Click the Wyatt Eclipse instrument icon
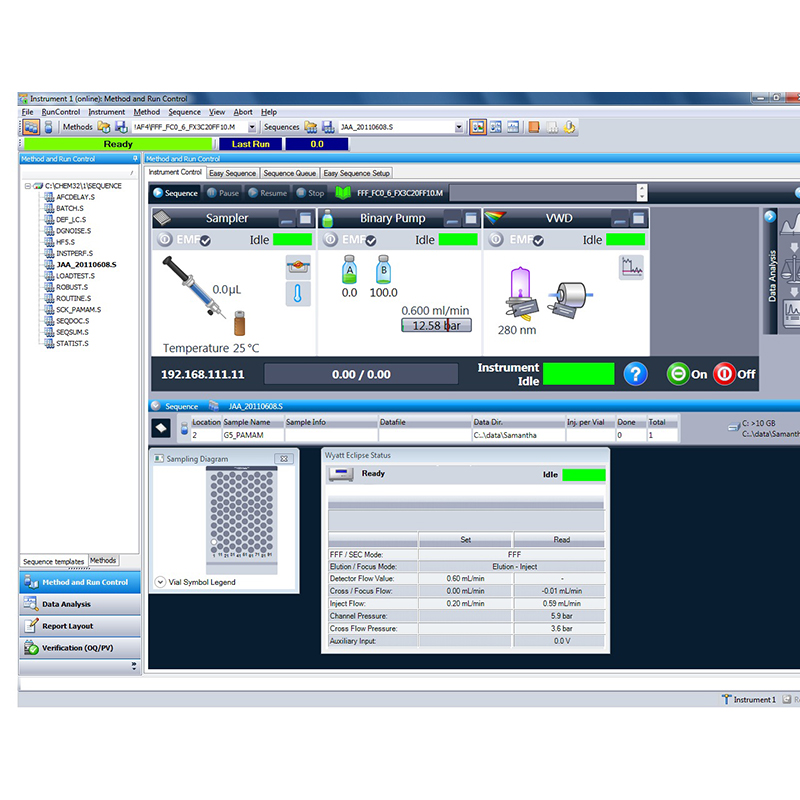This screenshot has width=800, height=800. (x=341, y=474)
